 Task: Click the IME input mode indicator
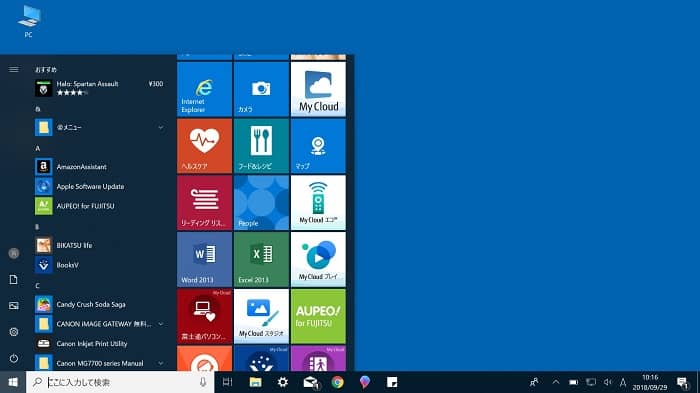(x=623, y=382)
